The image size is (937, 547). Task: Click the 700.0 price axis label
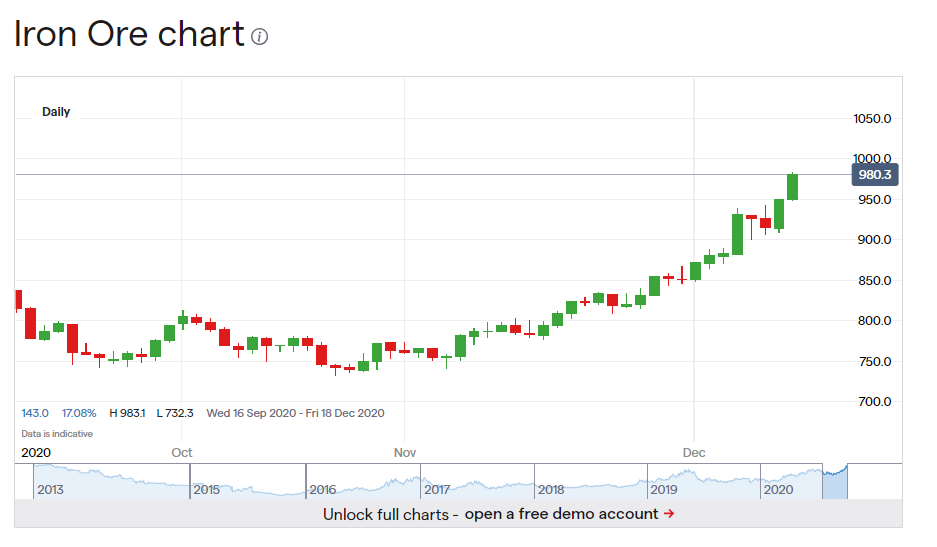pos(874,402)
